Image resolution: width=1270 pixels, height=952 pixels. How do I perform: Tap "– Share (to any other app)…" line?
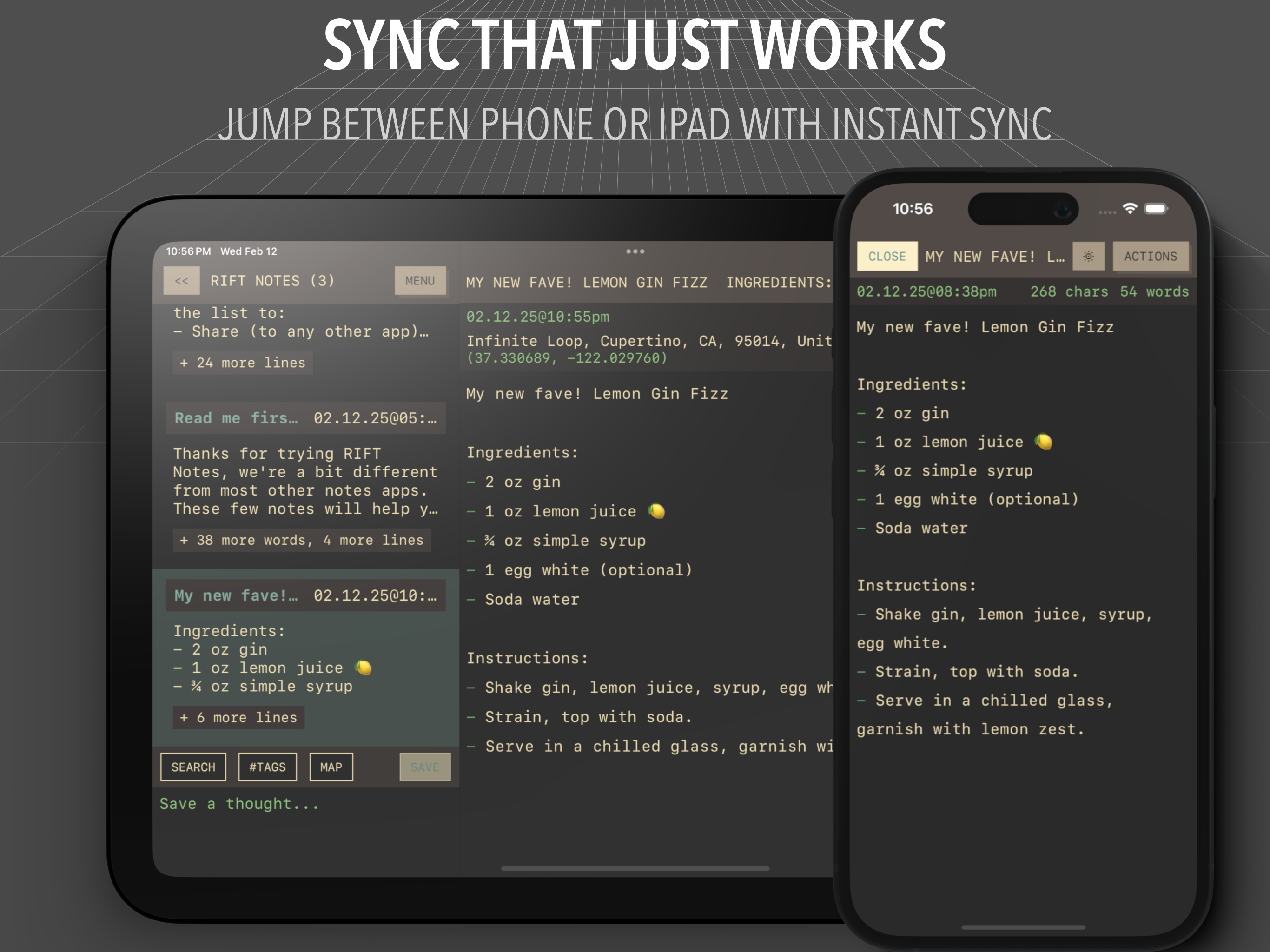(301, 332)
